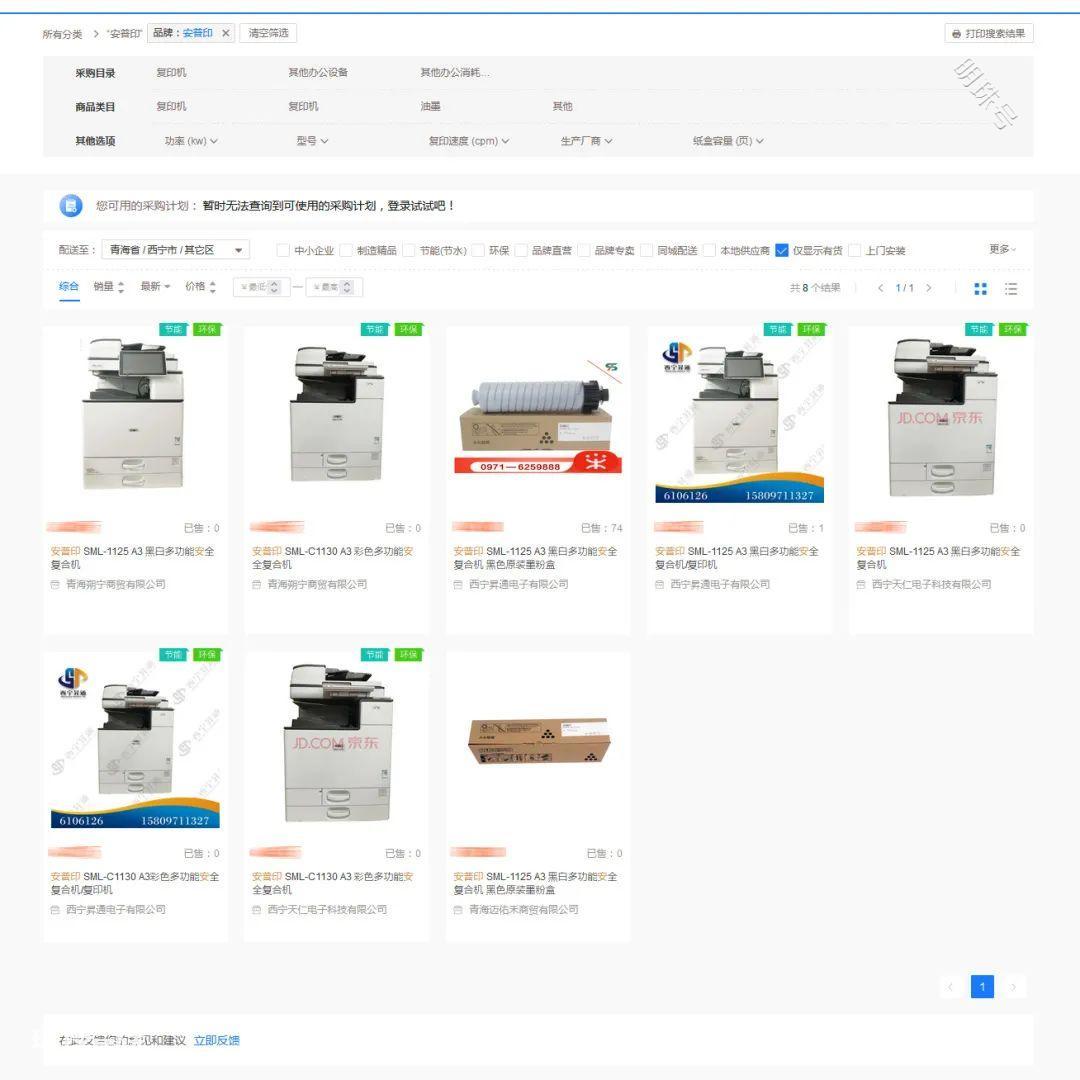Viewport: 1080px width, 1080px height.
Task: Check the 本地供应商 checkbox
Action: [x=709, y=250]
